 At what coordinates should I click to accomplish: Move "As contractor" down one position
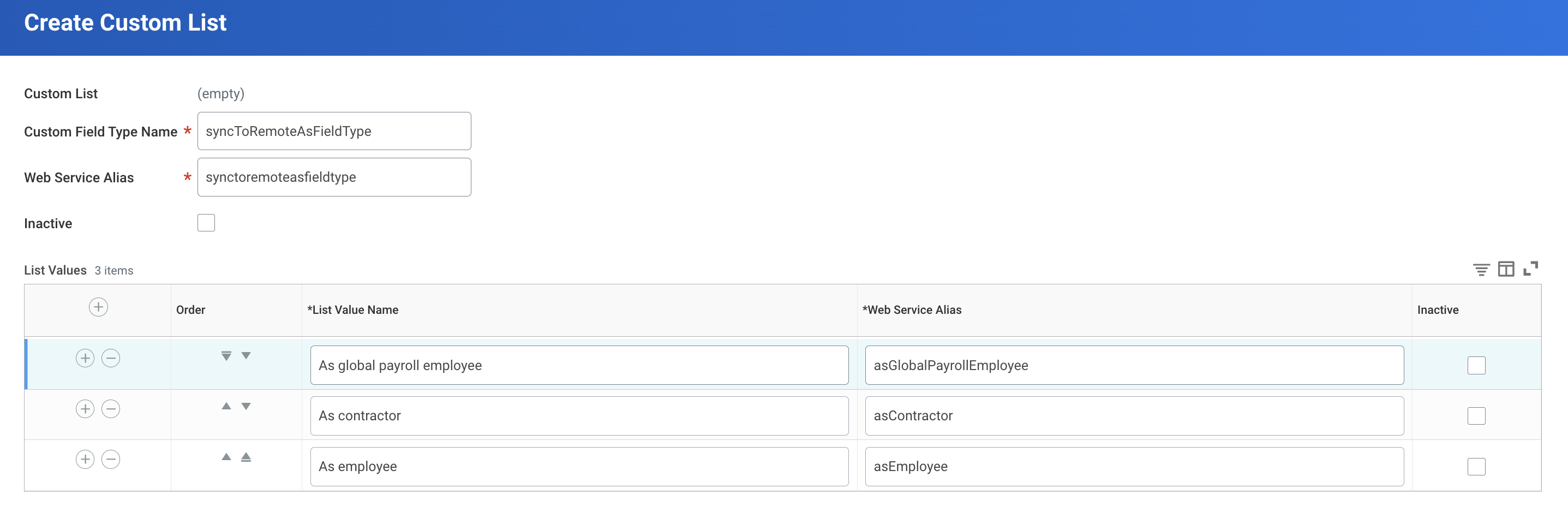(x=246, y=406)
